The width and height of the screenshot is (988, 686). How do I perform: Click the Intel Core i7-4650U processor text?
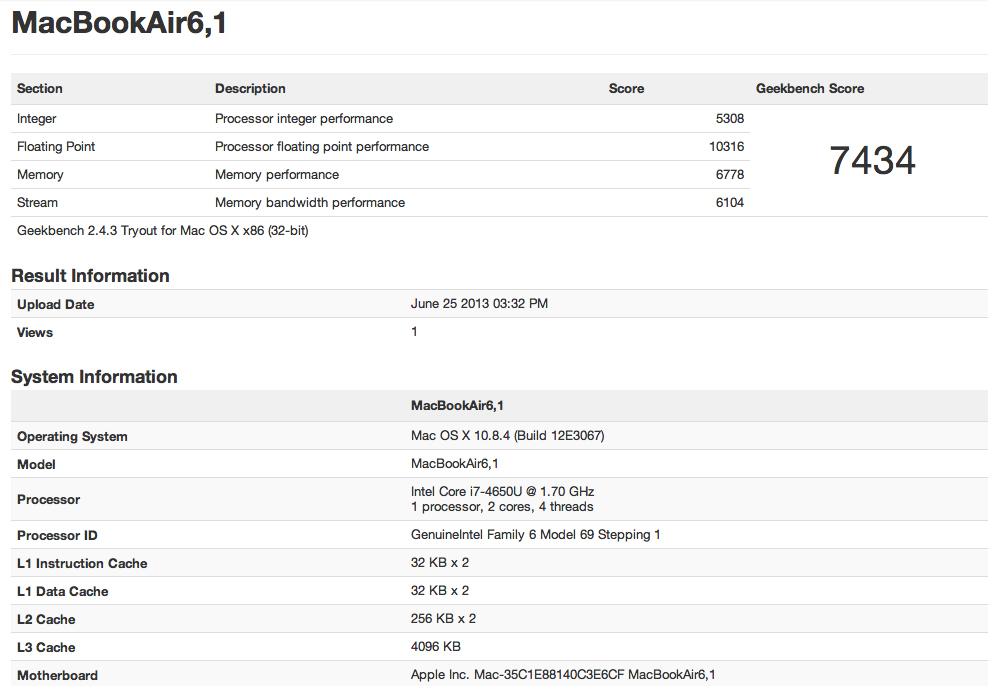coord(502,492)
